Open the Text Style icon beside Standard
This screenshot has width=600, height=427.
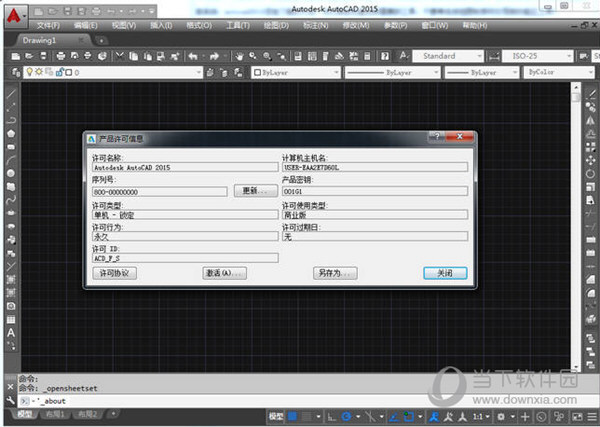coord(403,56)
